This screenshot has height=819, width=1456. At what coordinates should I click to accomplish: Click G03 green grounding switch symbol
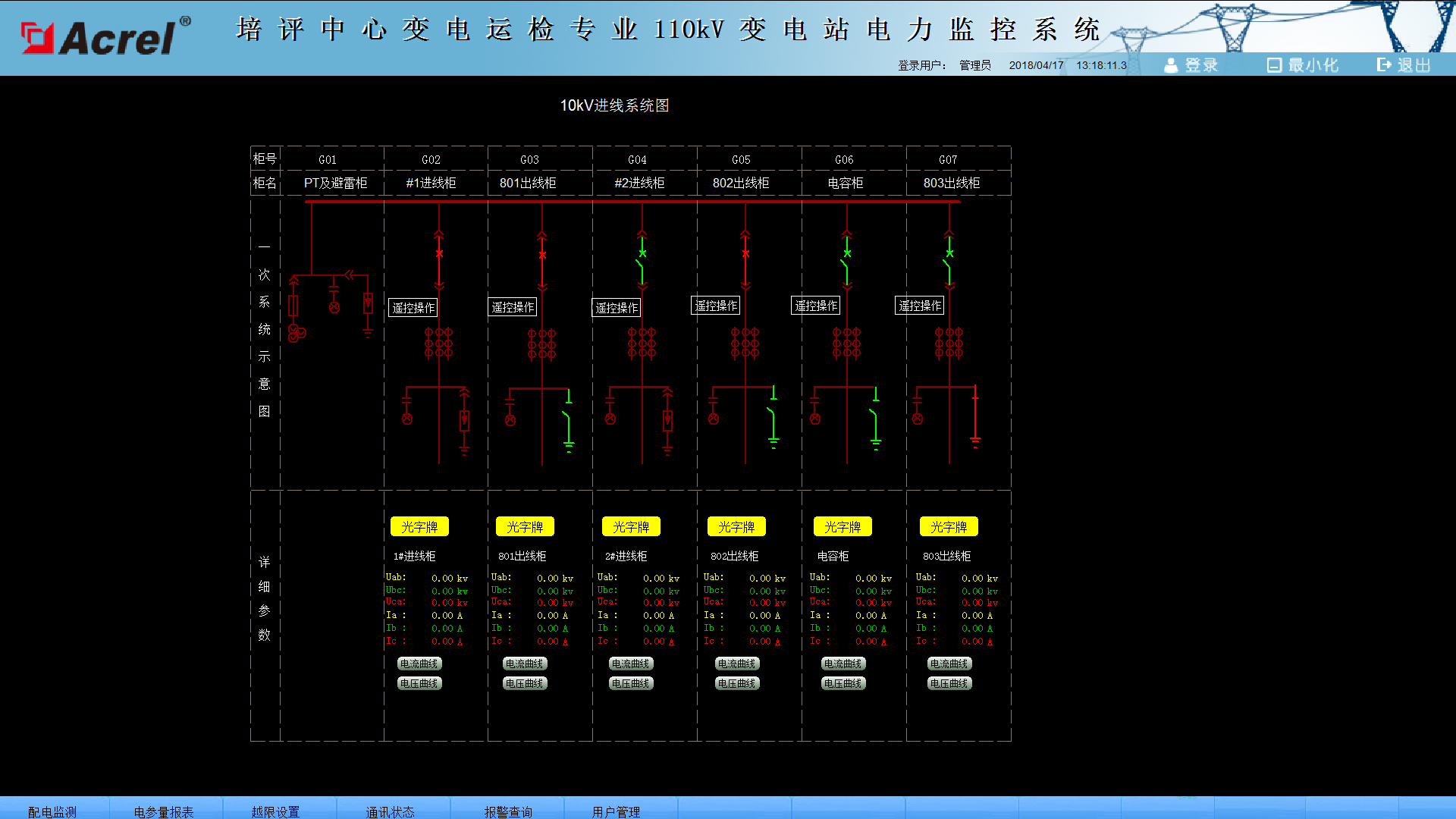tap(567, 422)
